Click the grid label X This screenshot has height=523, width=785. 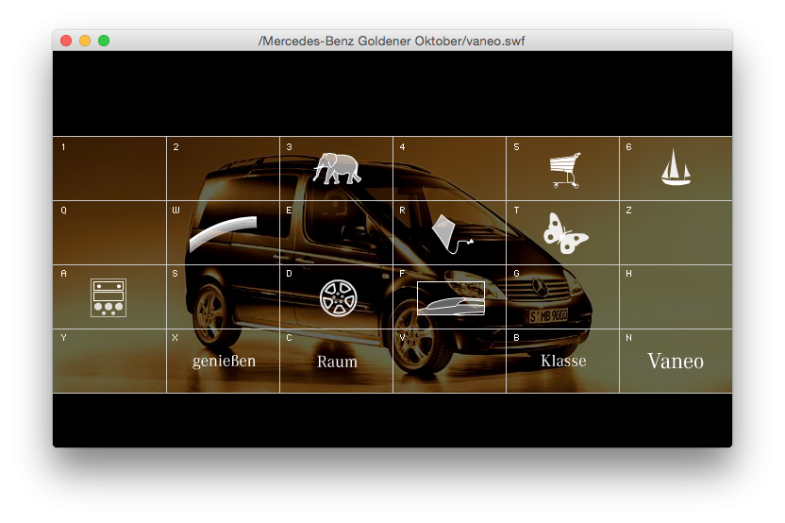point(175,338)
